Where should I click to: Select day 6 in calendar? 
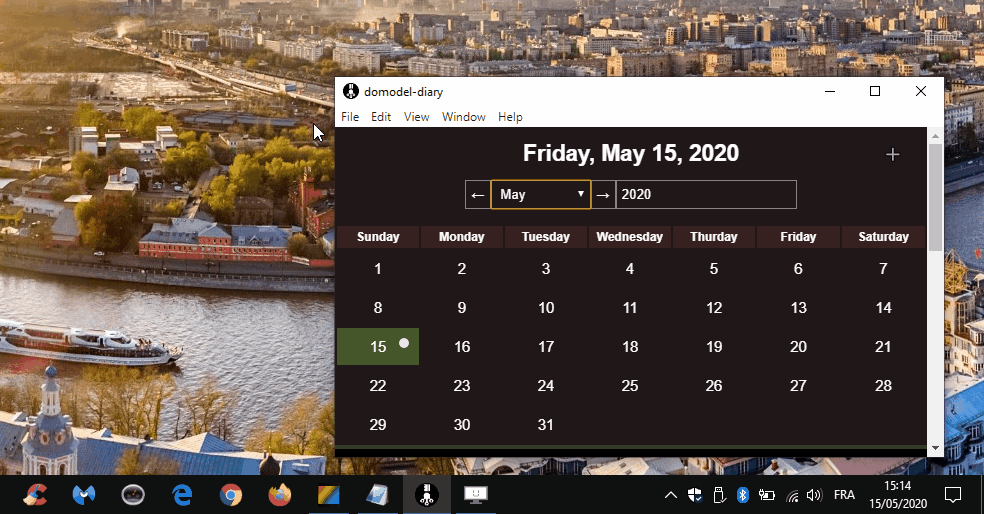pyautogui.click(x=798, y=269)
